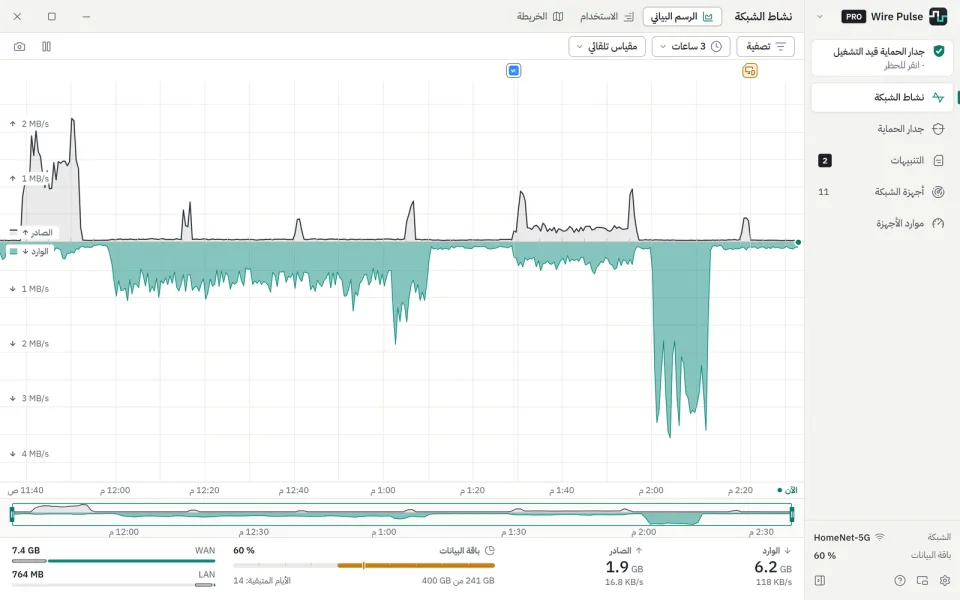Viewport: 960px width, 600px height.
Task: Open the settings gear icon
Action: pos(945,580)
